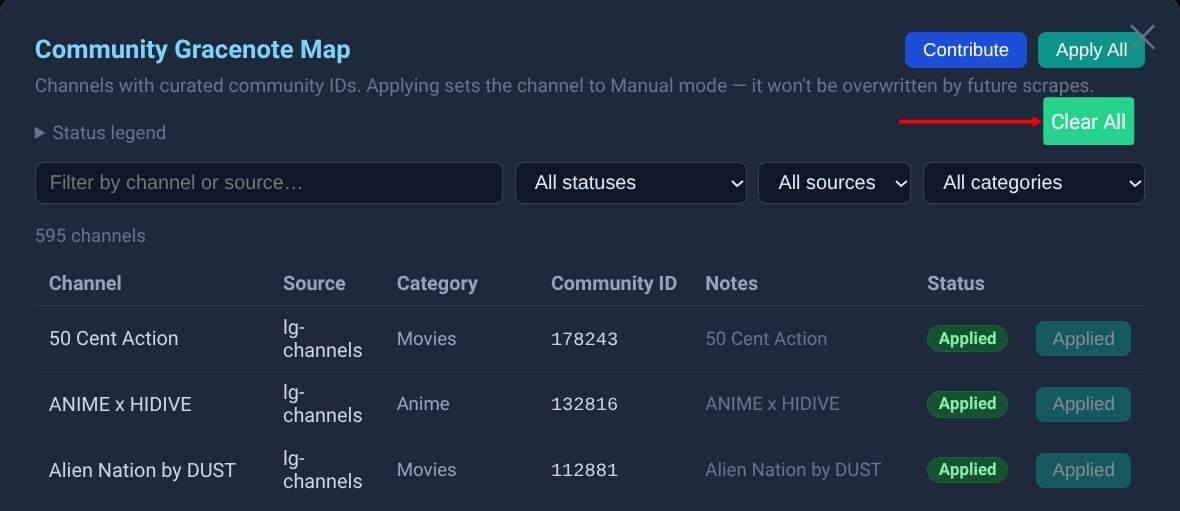This screenshot has width=1180, height=511.
Task: Close the Community Gracenote Map dialog
Action: coord(1142,37)
